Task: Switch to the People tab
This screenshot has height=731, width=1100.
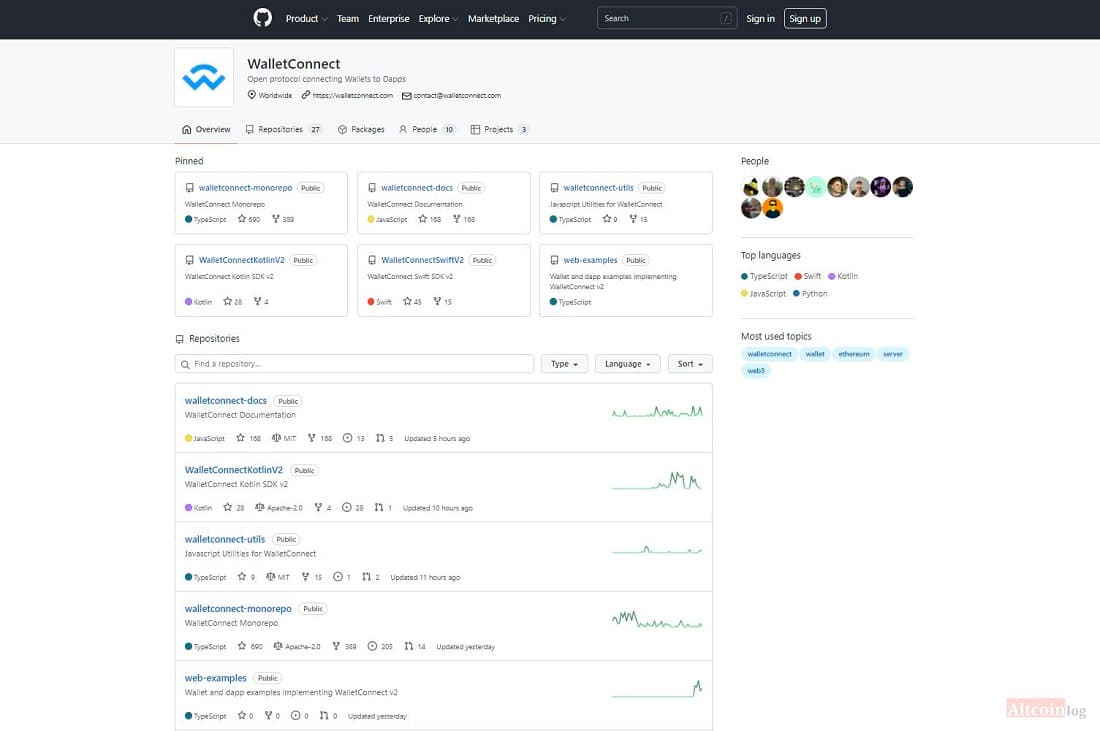Action: pyautogui.click(x=427, y=129)
